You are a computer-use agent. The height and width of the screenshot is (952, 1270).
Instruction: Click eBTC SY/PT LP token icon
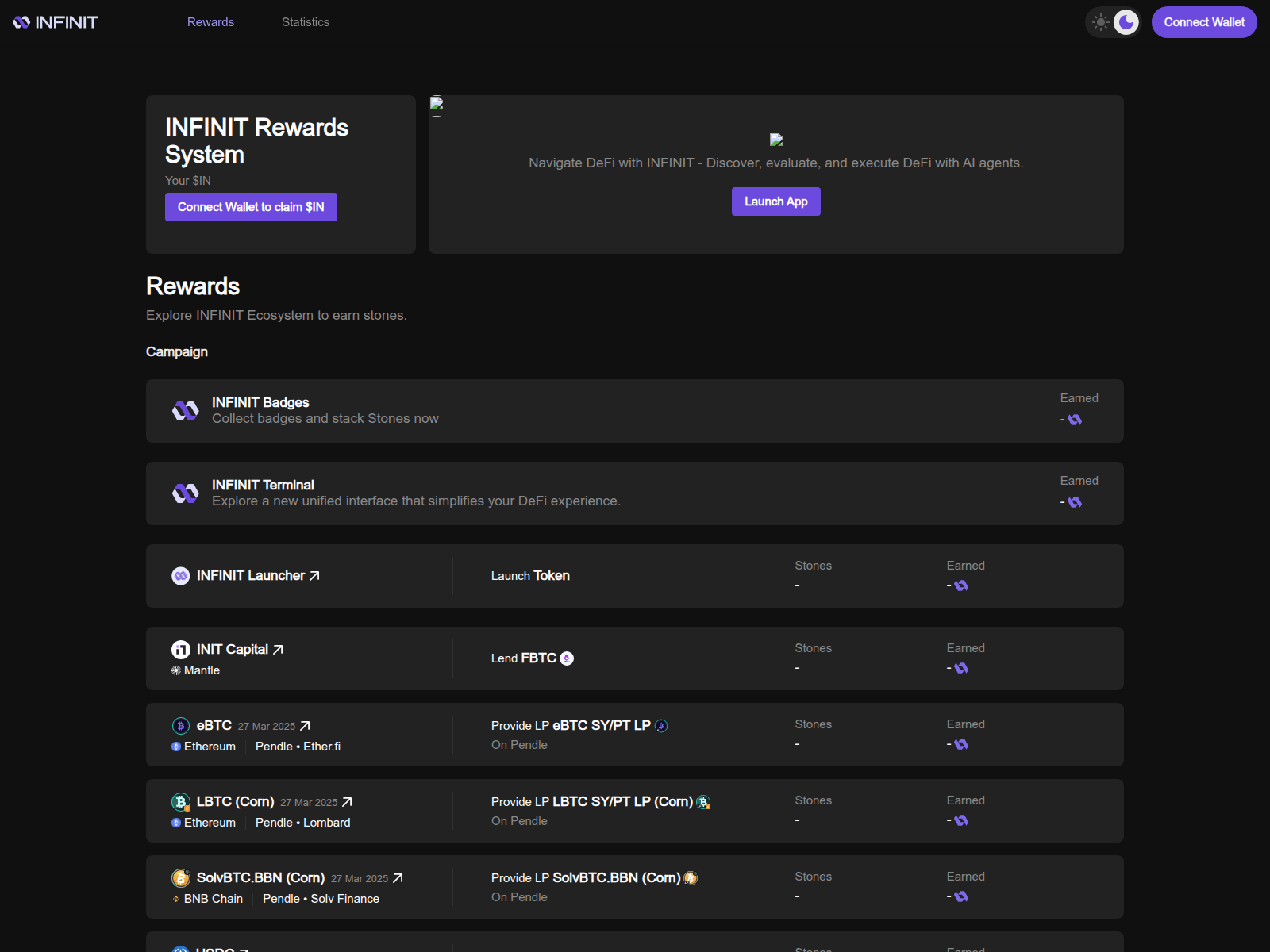(661, 726)
